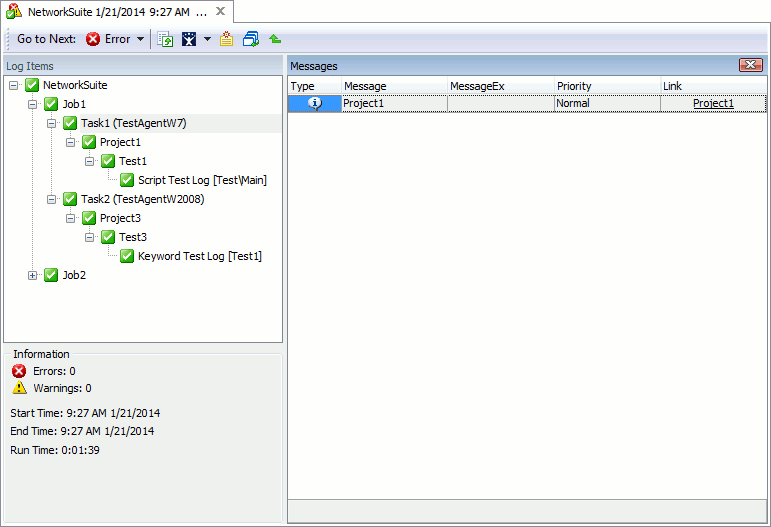Click green check icon beside Job1
This screenshot has width=771, height=527.
click(x=51, y=104)
